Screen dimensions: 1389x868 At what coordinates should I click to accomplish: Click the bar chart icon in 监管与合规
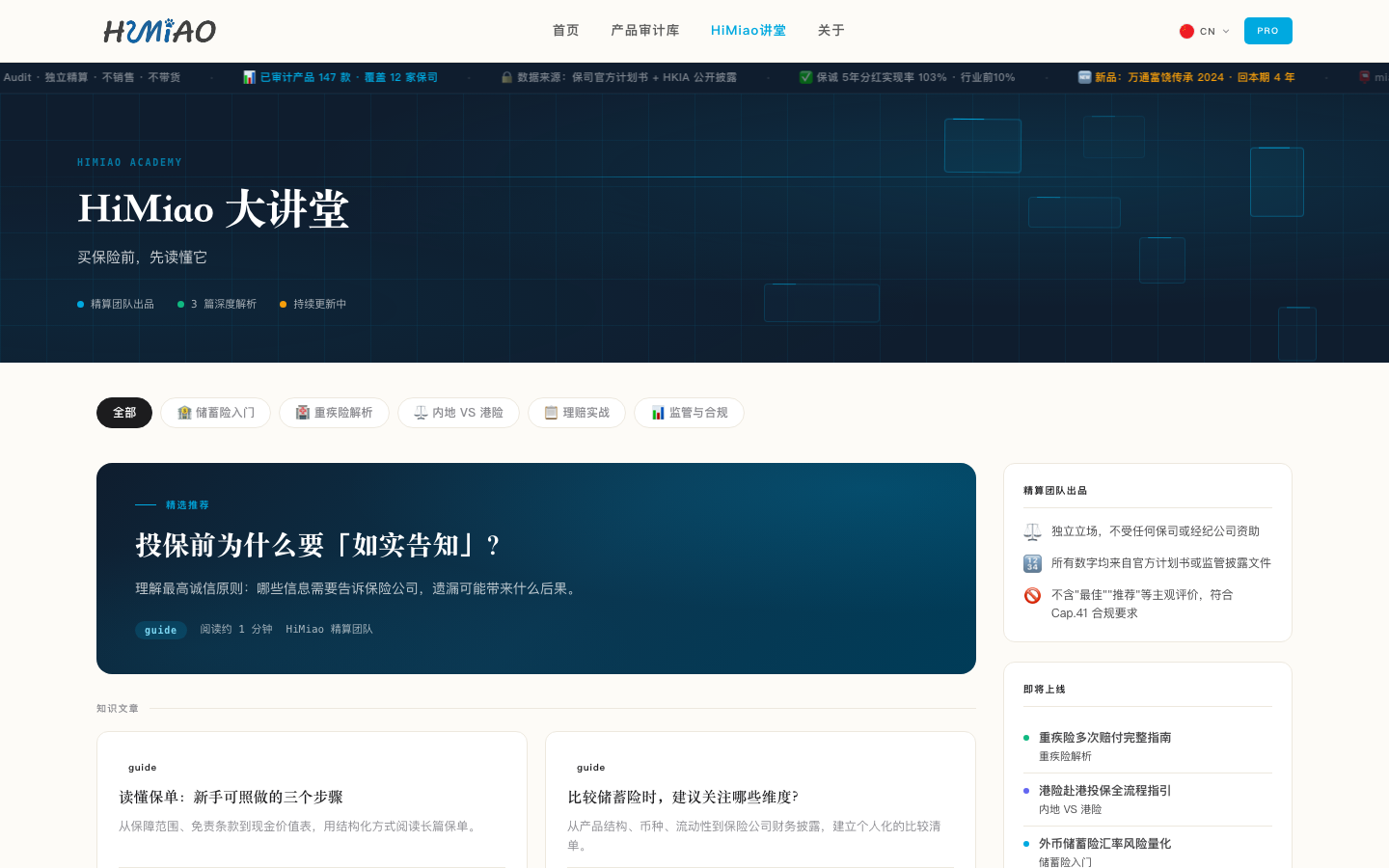[658, 413]
